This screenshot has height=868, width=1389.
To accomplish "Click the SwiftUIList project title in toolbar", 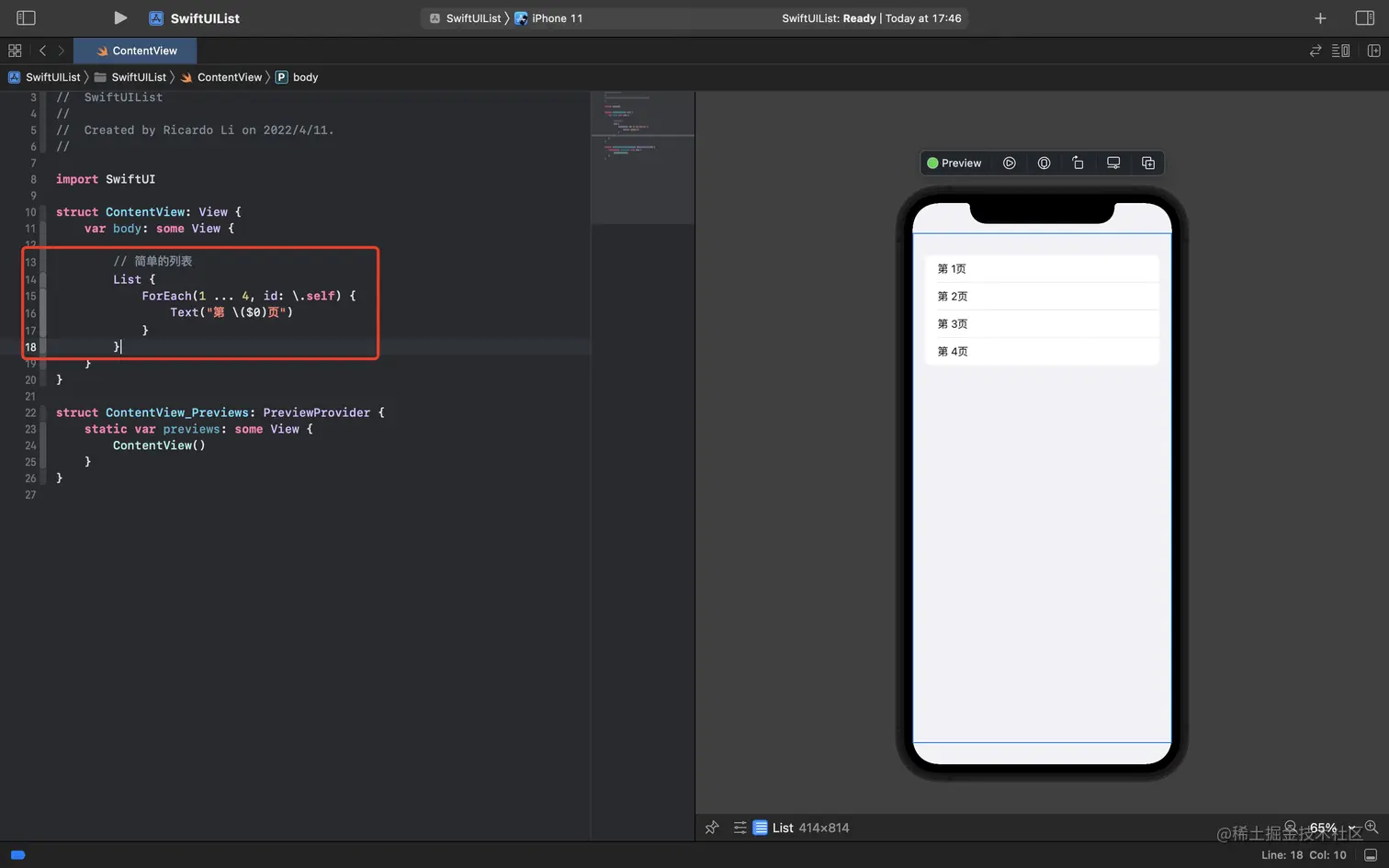I will click(x=205, y=18).
